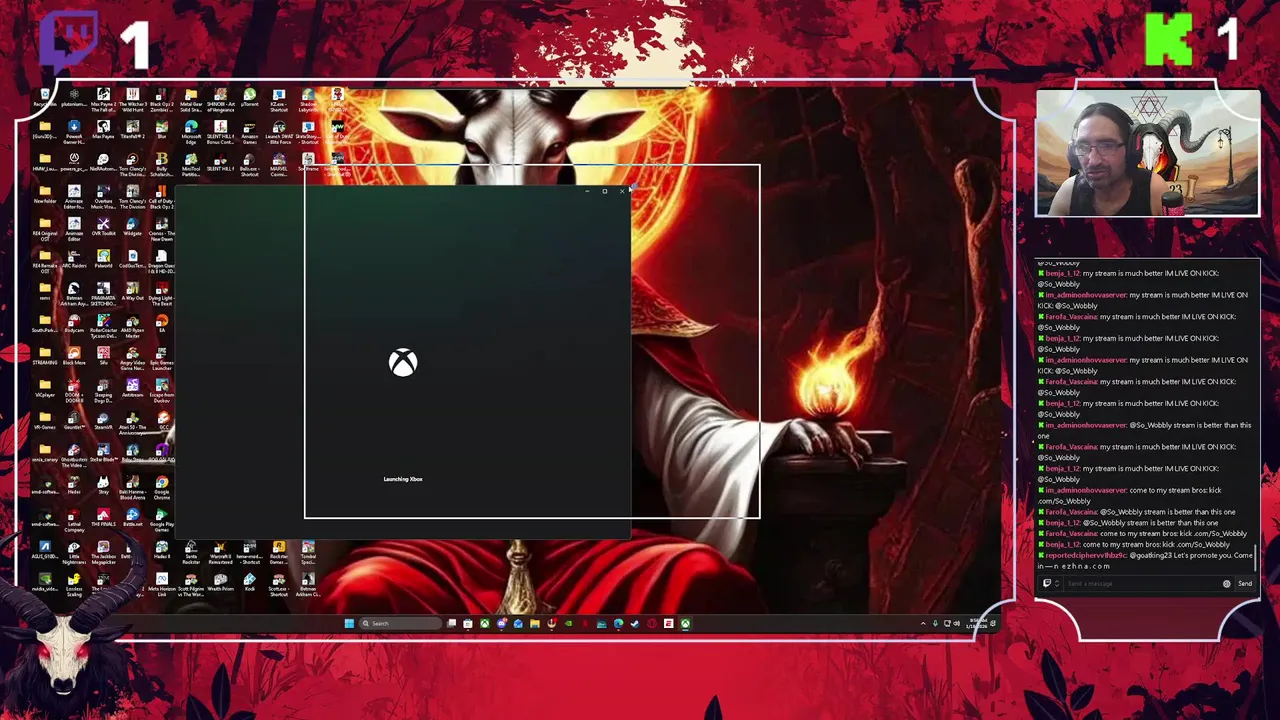Screen dimensions: 1280x720
Task: Open the Max Payne desktop shortcut
Action: point(103,129)
